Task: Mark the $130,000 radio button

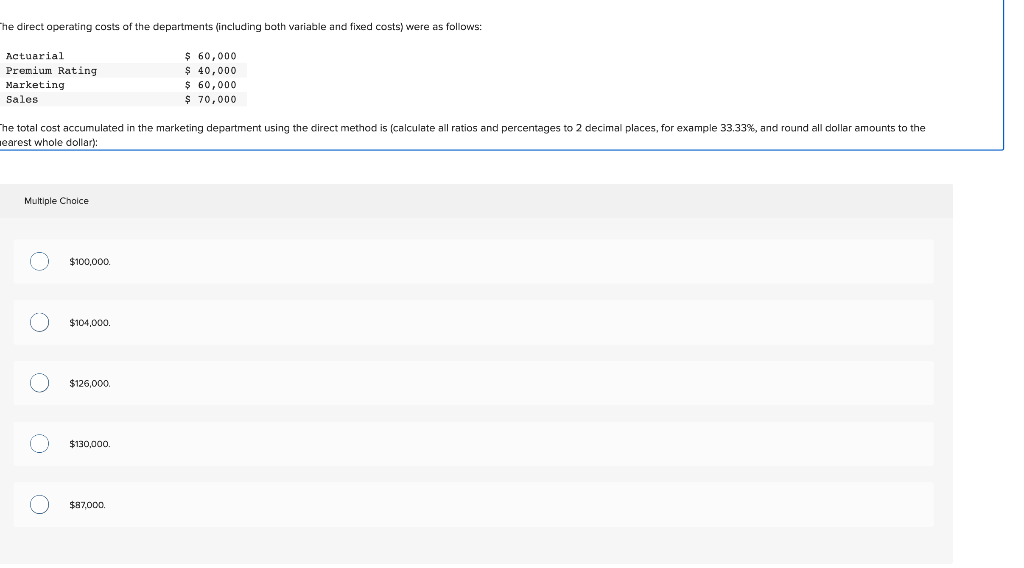Action: pos(39,443)
